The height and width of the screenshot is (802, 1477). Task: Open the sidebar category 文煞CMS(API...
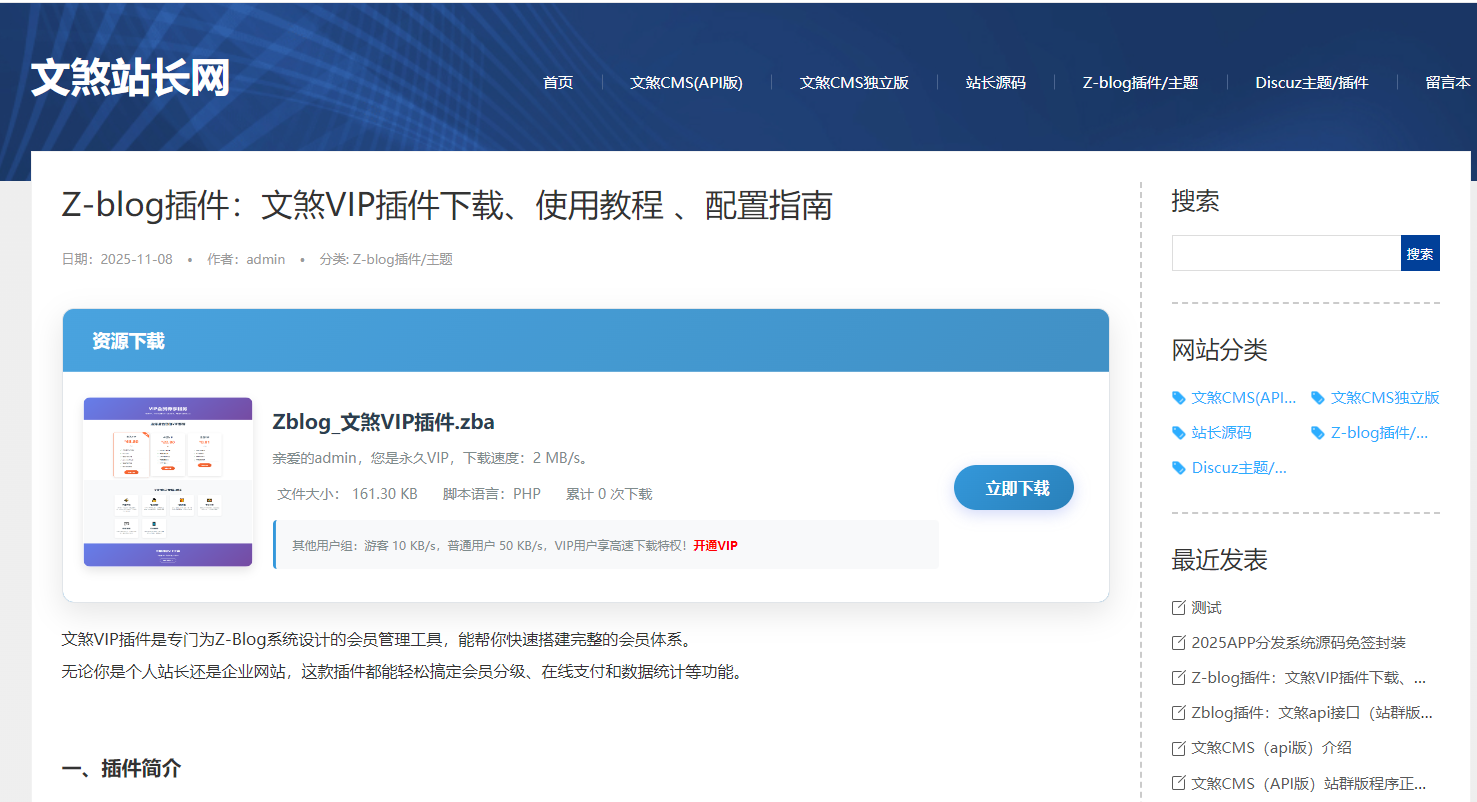[x=1244, y=398]
